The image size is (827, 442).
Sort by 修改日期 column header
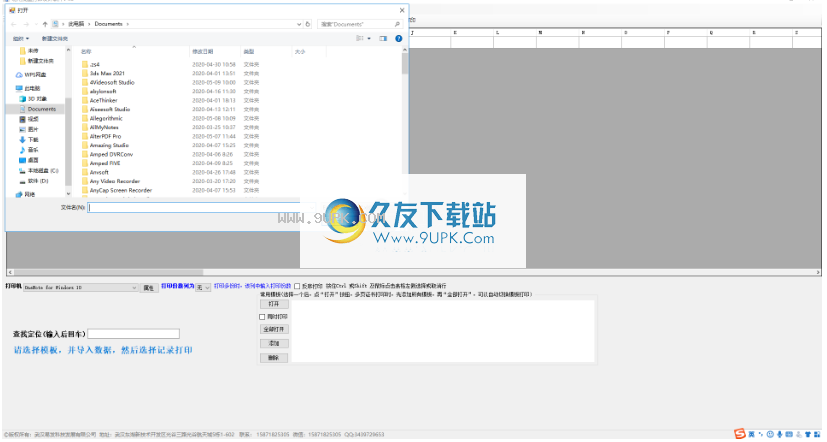[203, 52]
